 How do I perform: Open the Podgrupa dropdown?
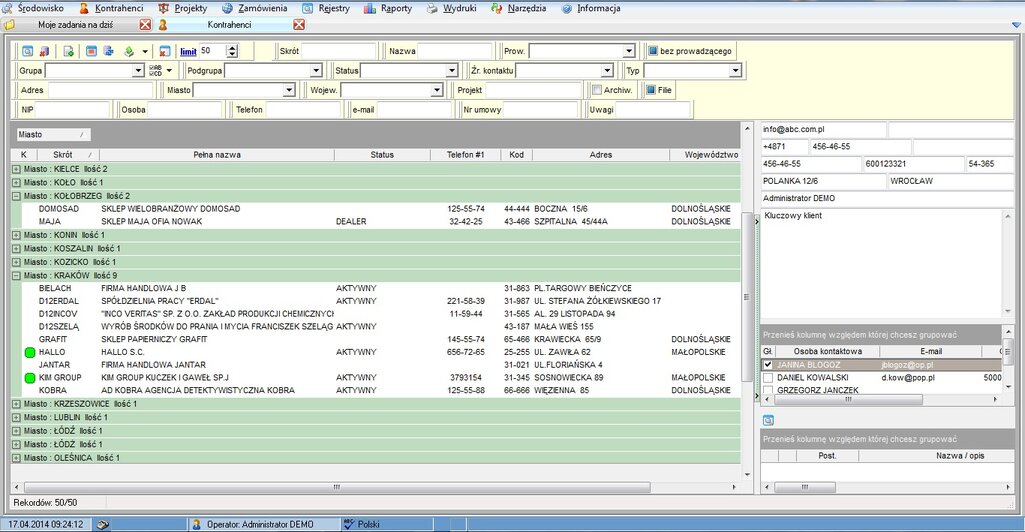pos(316,71)
